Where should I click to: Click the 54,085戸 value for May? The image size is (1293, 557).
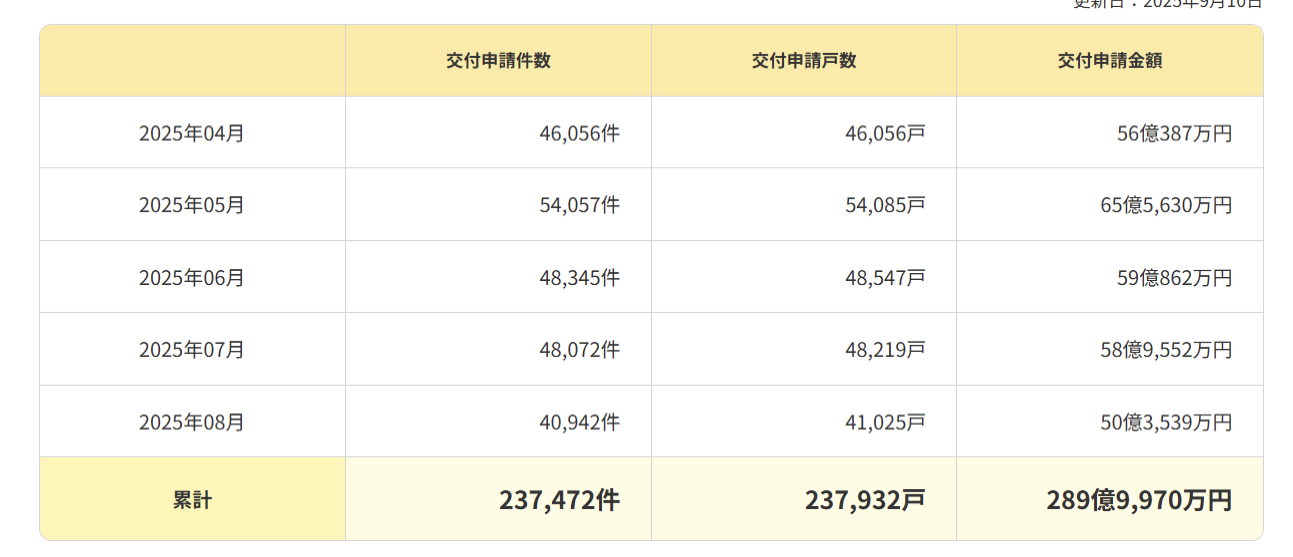[x=885, y=205]
